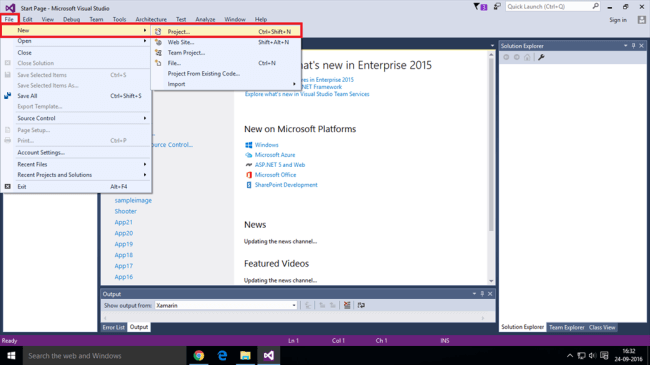The width and height of the screenshot is (650, 365).
Task: Open the Windows Start menu
Action: (x=11, y=355)
